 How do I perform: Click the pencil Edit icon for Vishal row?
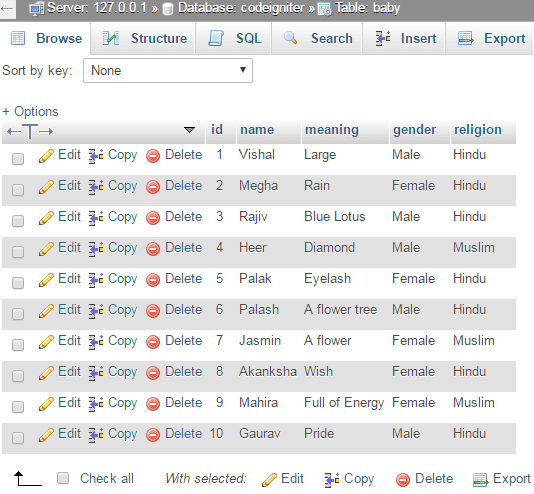point(46,156)
